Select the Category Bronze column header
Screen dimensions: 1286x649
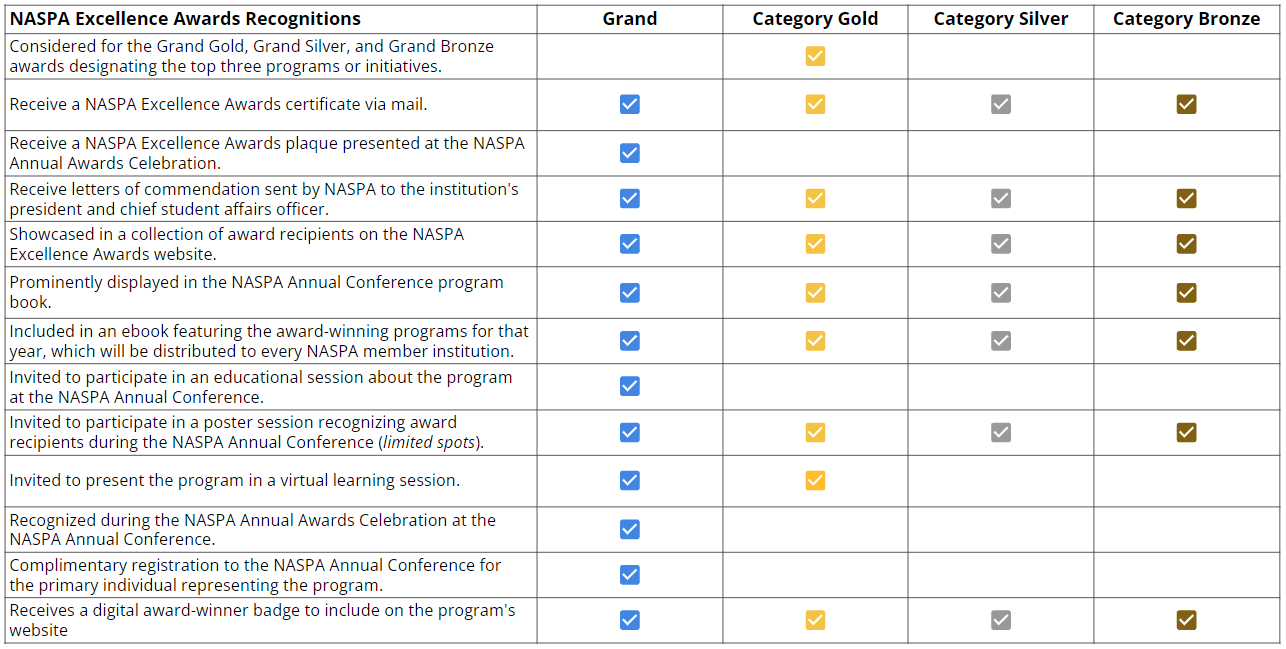1186,19
